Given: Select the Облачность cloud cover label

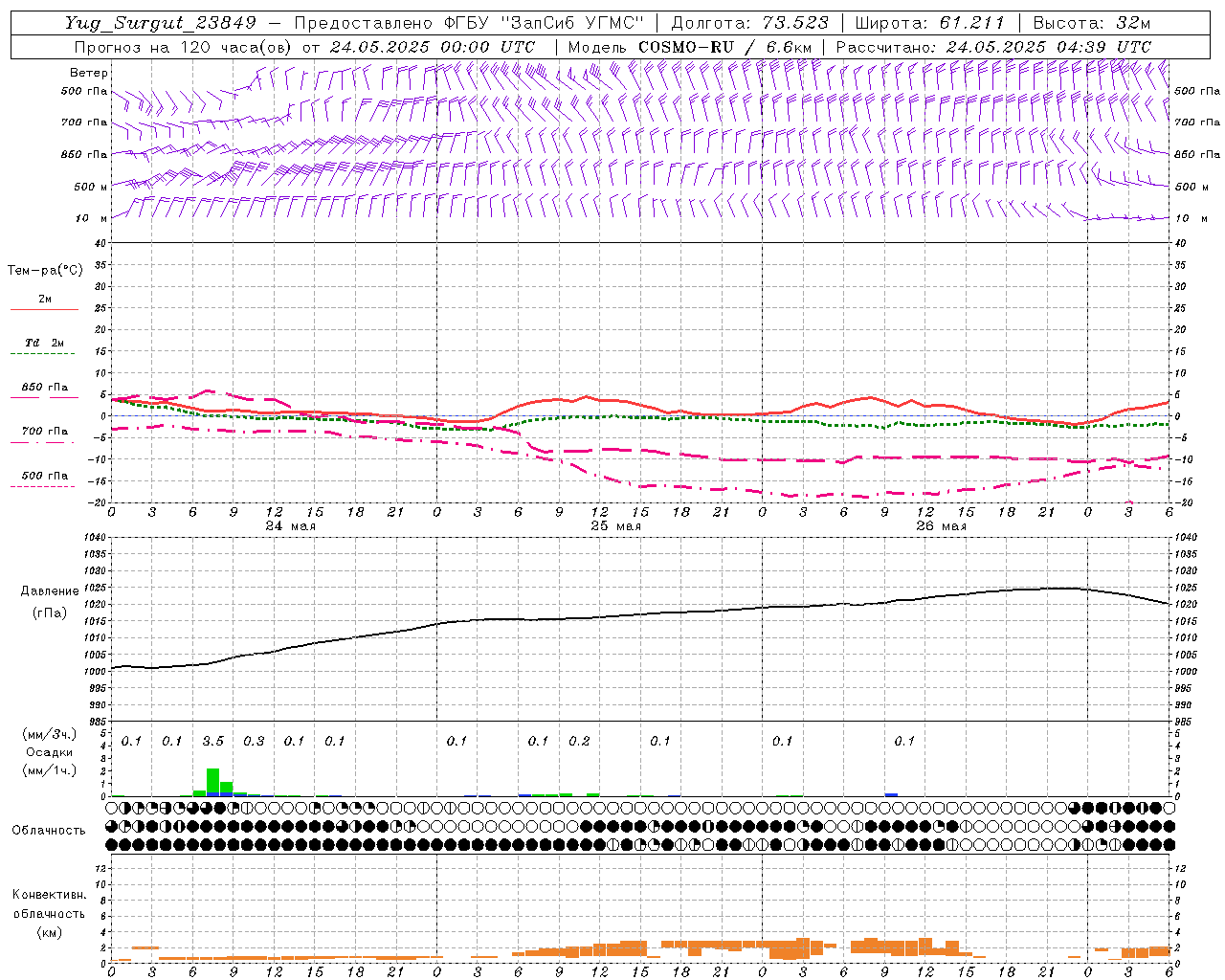Looking at the screenshot, I should point(49,830).
